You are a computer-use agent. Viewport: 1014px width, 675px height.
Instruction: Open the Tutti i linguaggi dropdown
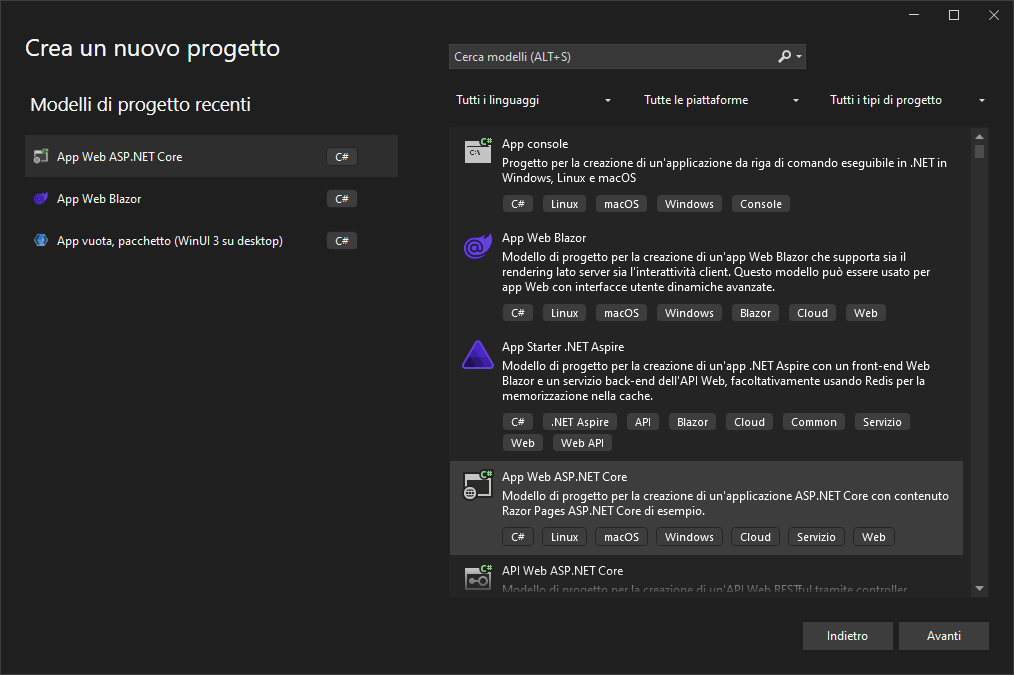[x=533, y=100]
